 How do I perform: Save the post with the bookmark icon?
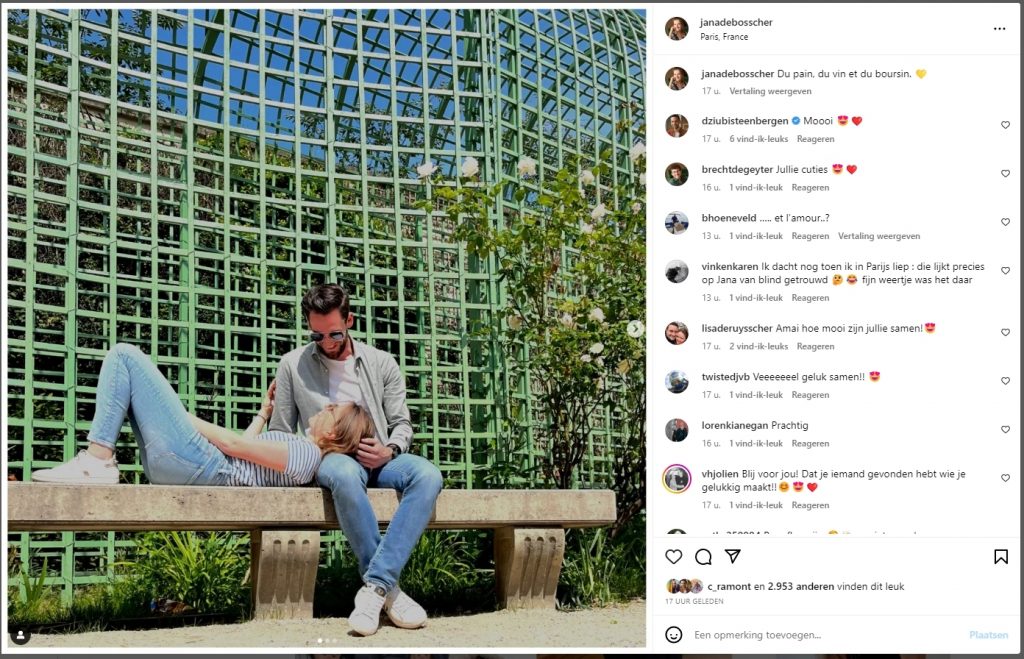pos(1000,556)
